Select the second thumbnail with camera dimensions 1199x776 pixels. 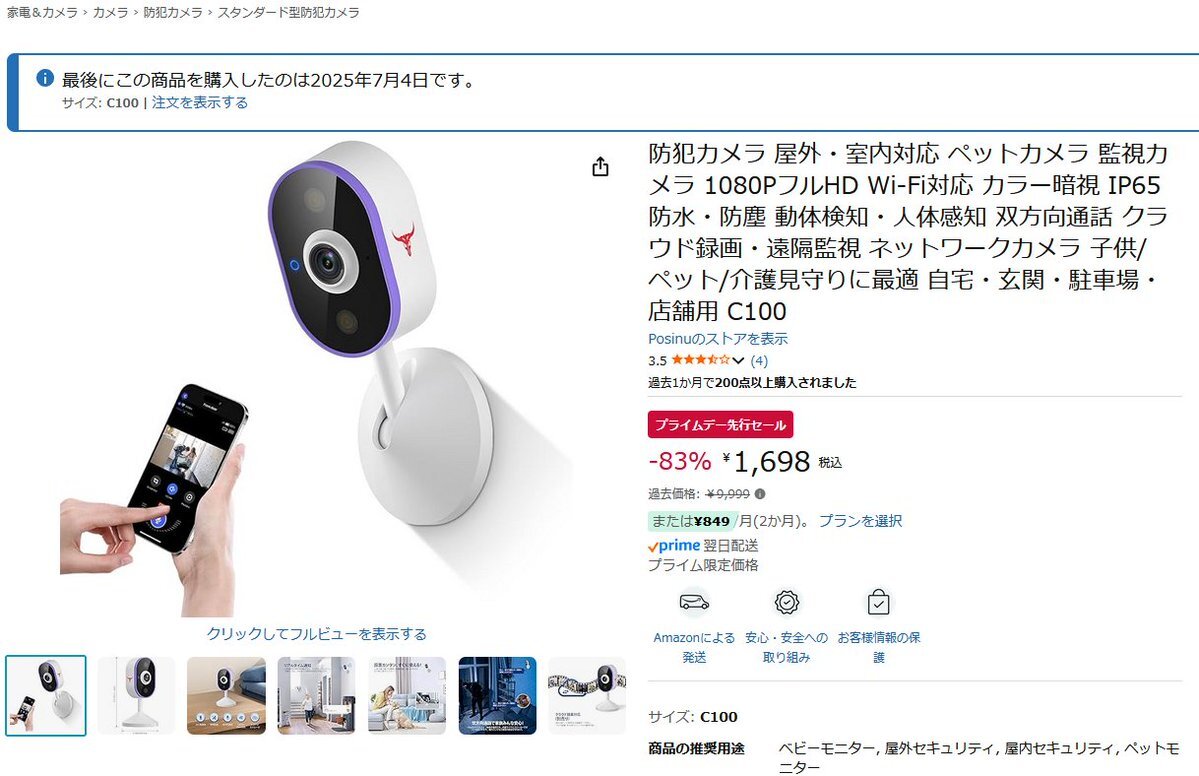[136, 696]
